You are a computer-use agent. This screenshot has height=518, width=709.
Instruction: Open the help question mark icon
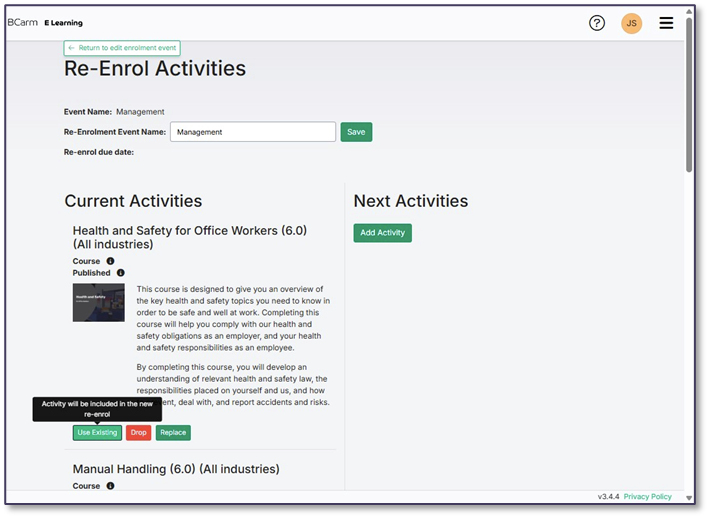(597, 23)
